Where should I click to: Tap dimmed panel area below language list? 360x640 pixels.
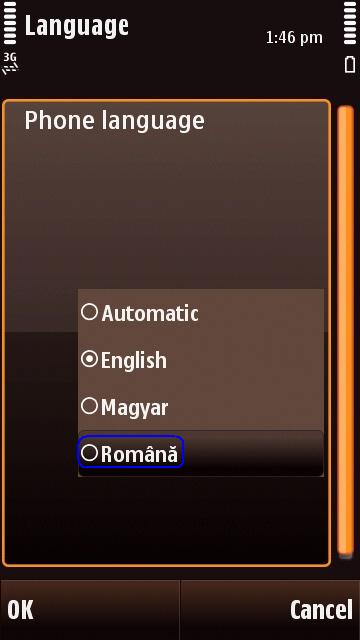coord(166,520)
